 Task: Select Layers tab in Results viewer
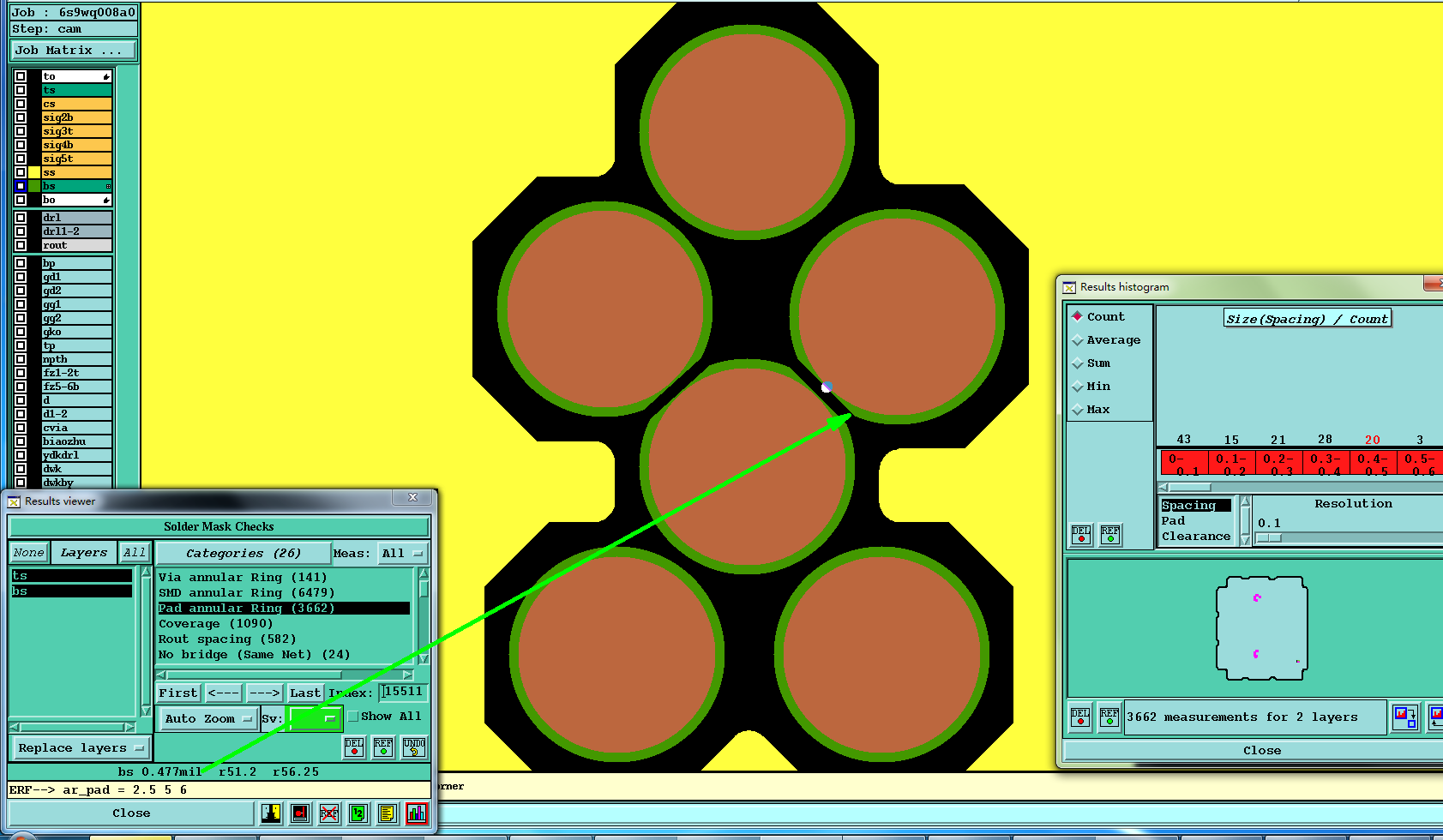pos(84,553)
